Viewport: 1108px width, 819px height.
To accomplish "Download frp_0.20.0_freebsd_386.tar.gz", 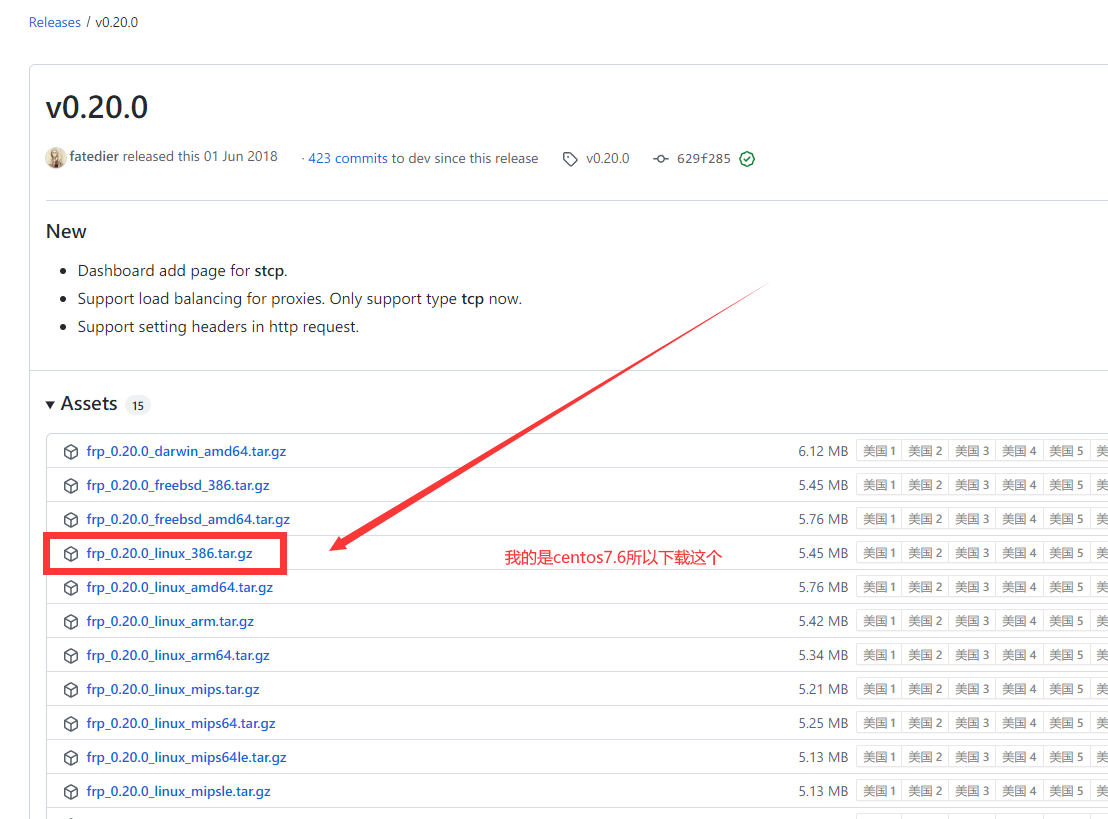I will pyautogui.click(x=177, y=485).
